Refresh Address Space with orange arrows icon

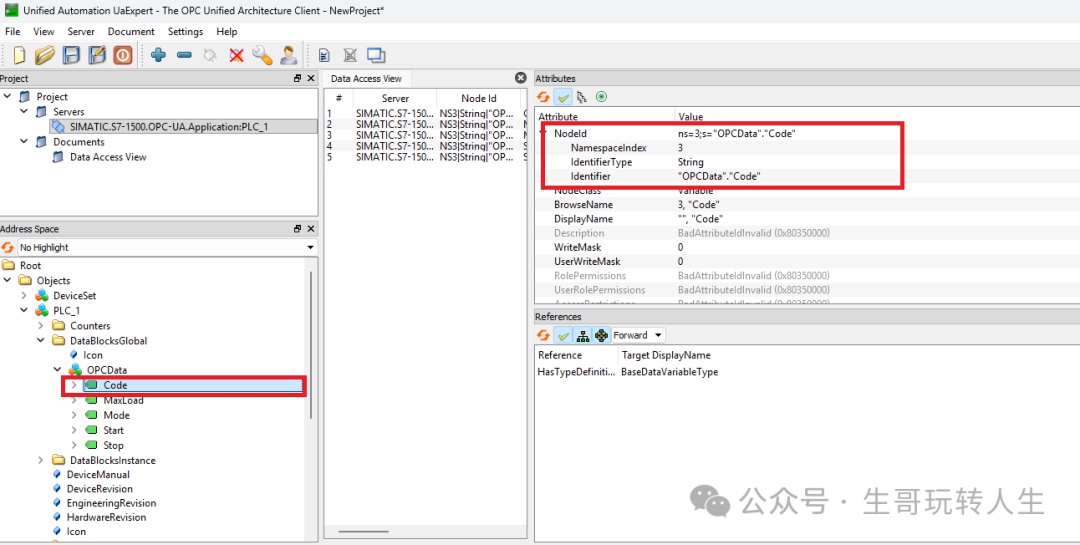coord(8,247)
